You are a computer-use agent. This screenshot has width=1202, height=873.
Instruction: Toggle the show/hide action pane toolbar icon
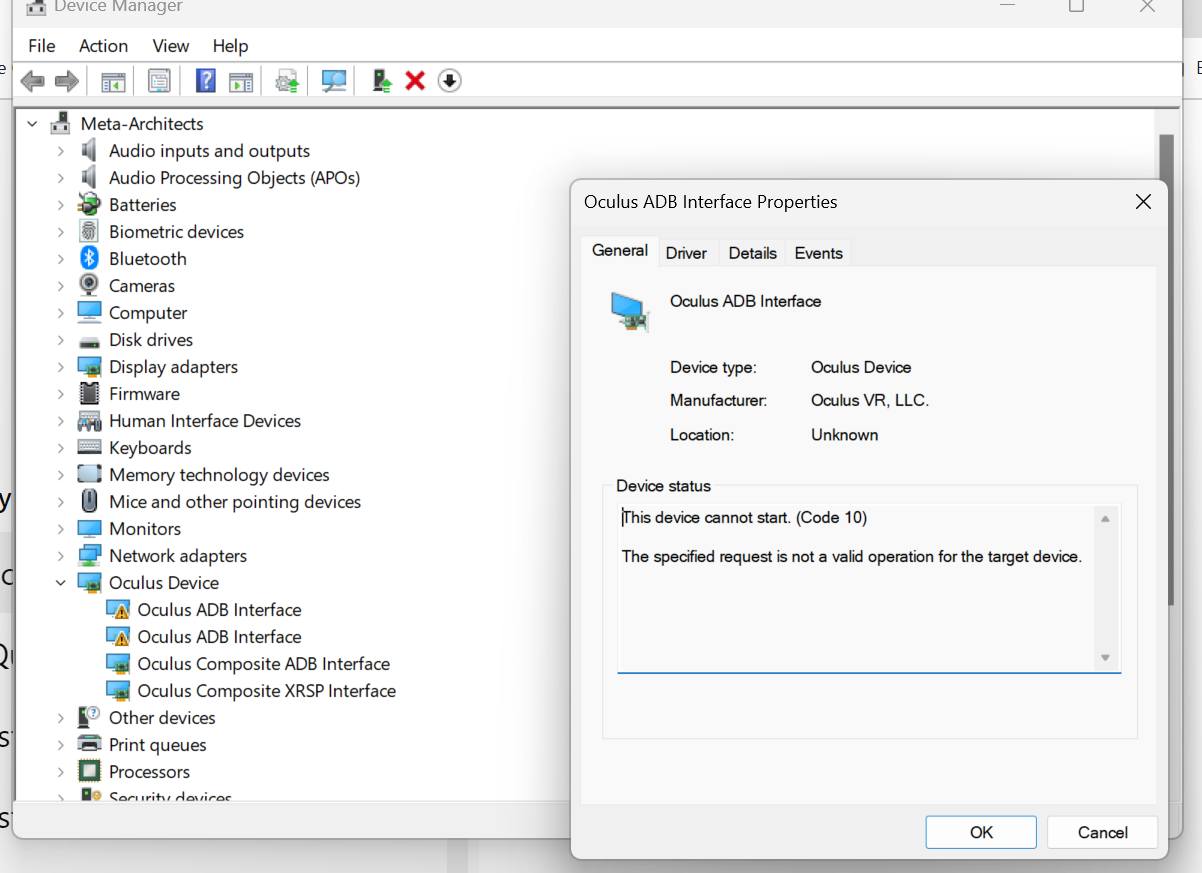pos(241,81)
